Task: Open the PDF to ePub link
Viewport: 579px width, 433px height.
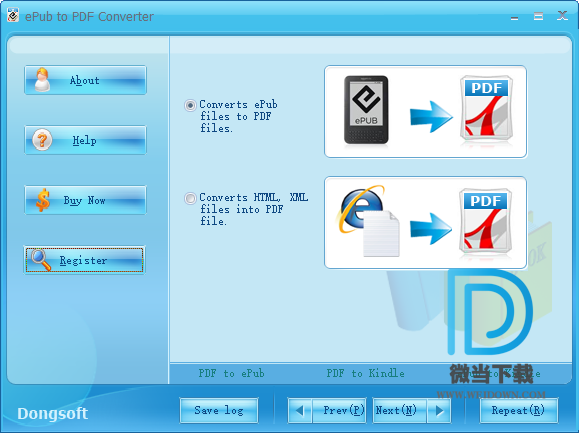Action: point(232,373)
